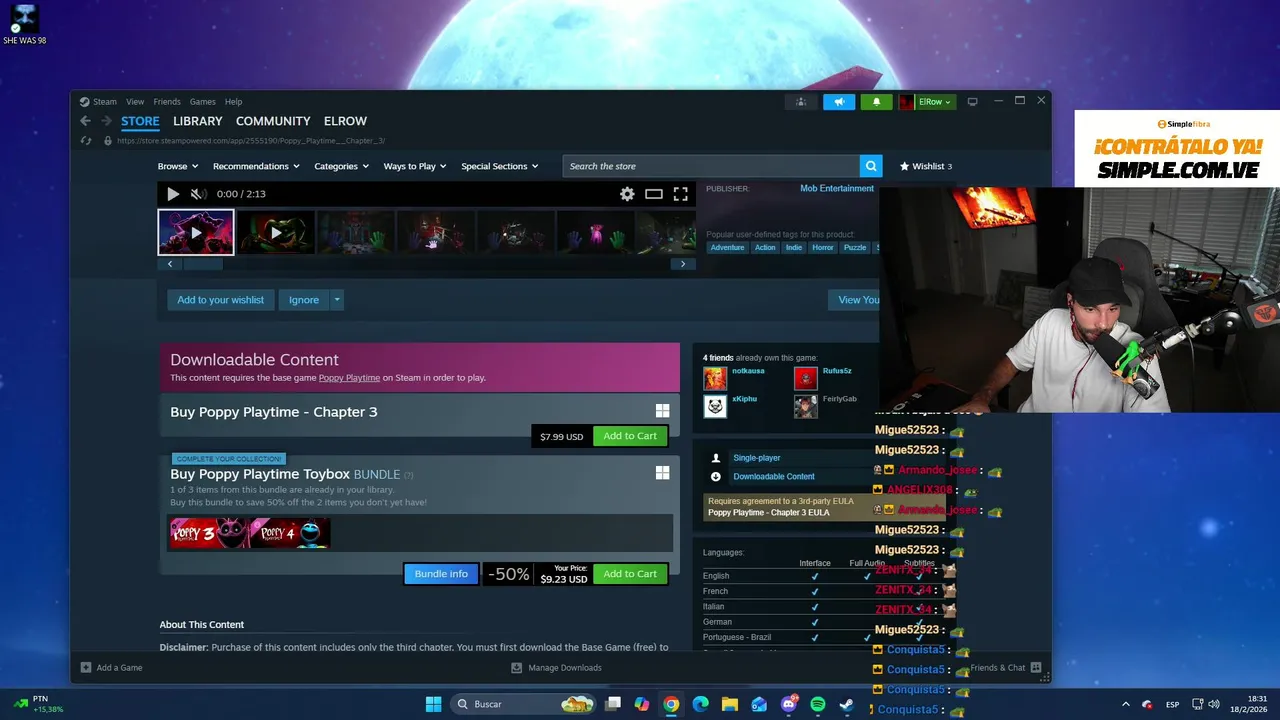Open the Help menu
This screenshot has height=720, width=1280.
(233, 102)
